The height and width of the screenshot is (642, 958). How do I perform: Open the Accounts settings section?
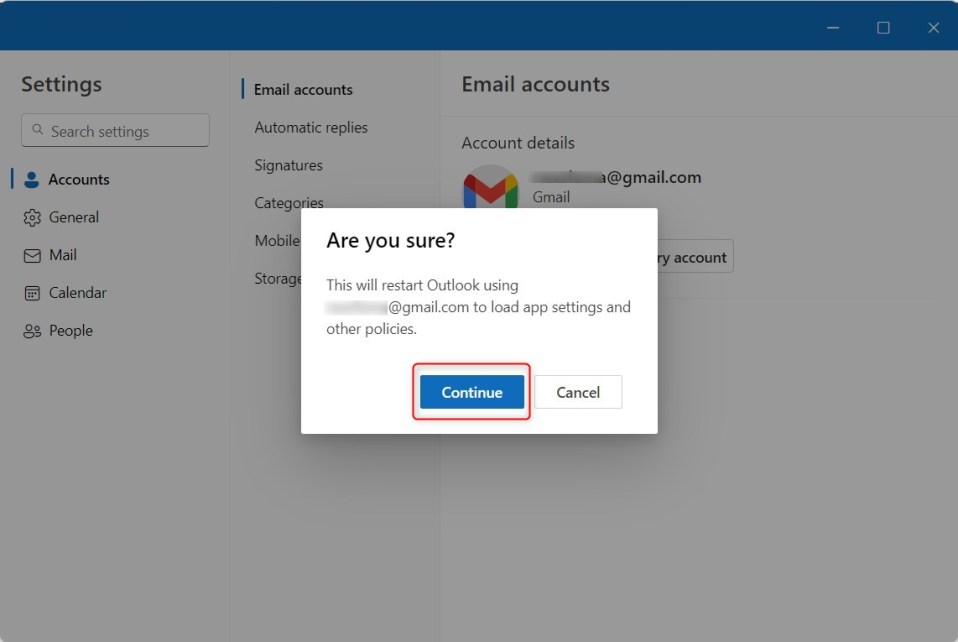(79, 180)
